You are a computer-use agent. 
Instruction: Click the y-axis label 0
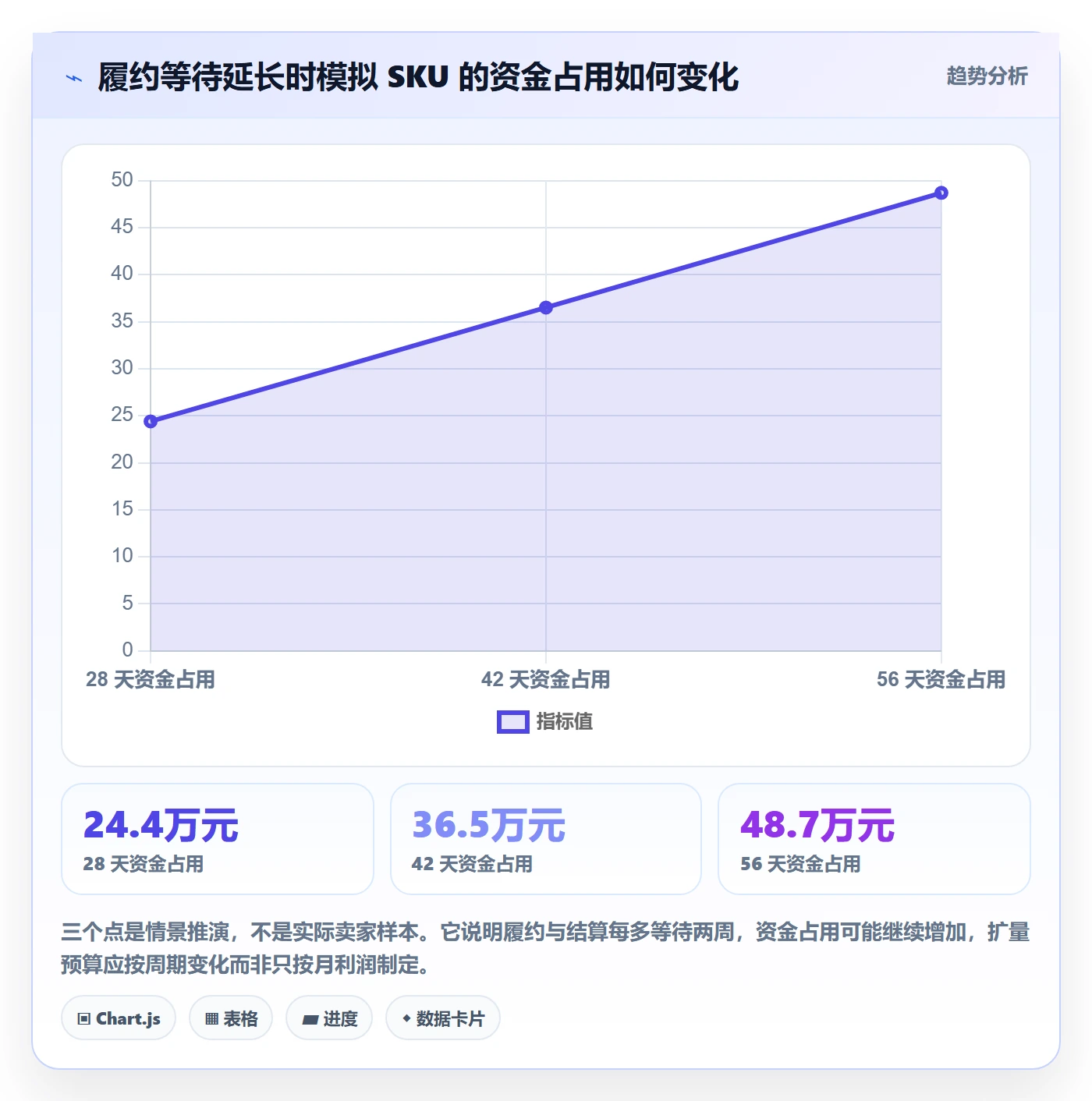128,650
